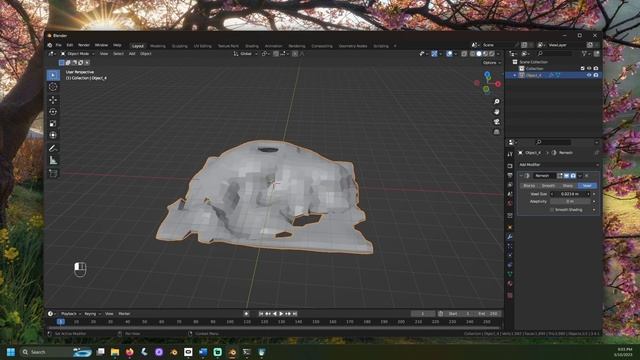Select the Annotate tool
This screenshot has width=640, height=360.
[53, 148]
